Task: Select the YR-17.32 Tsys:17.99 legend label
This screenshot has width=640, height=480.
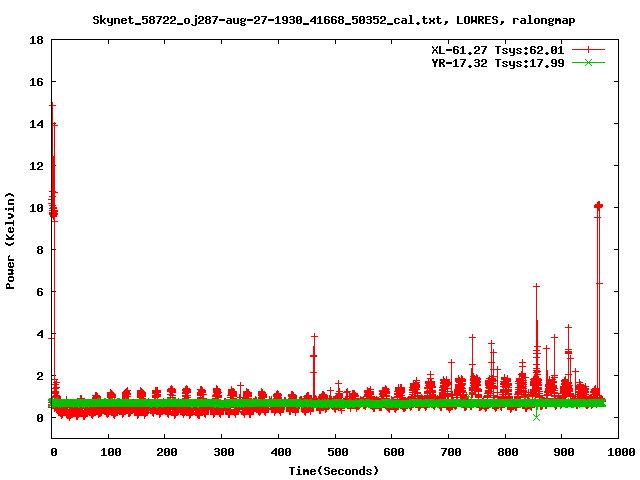Action: [x=498, y=63]
